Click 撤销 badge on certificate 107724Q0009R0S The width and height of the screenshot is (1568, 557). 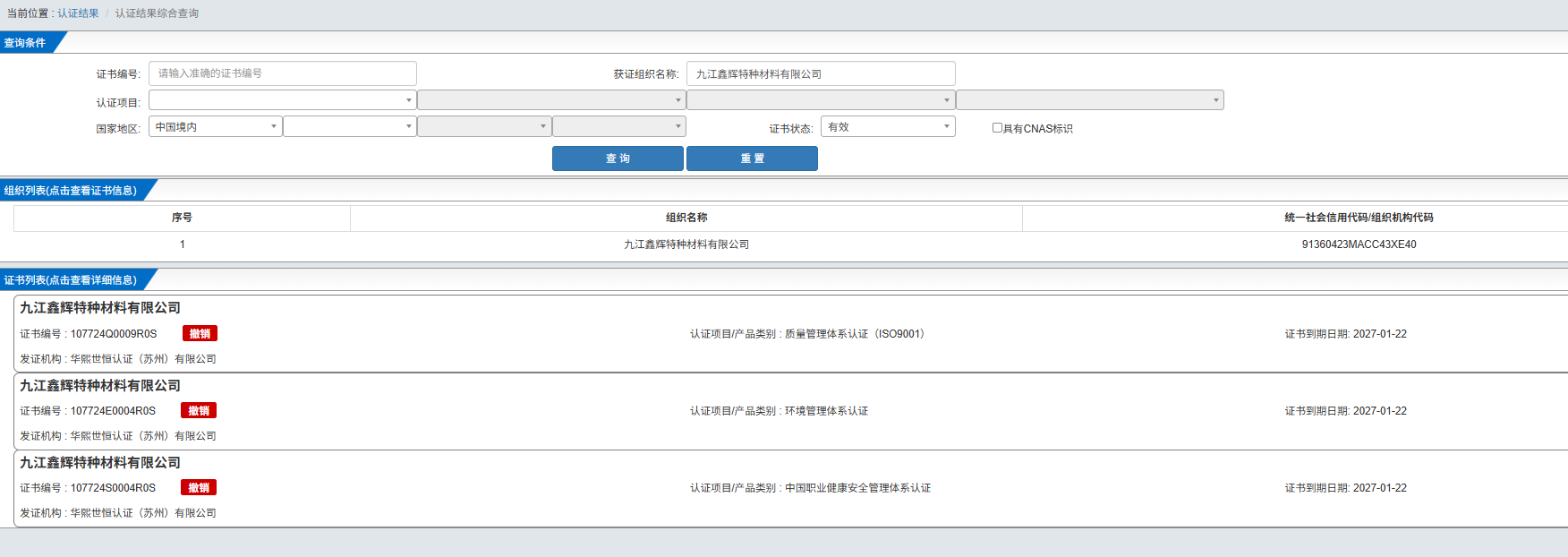[x=200, y=333]
